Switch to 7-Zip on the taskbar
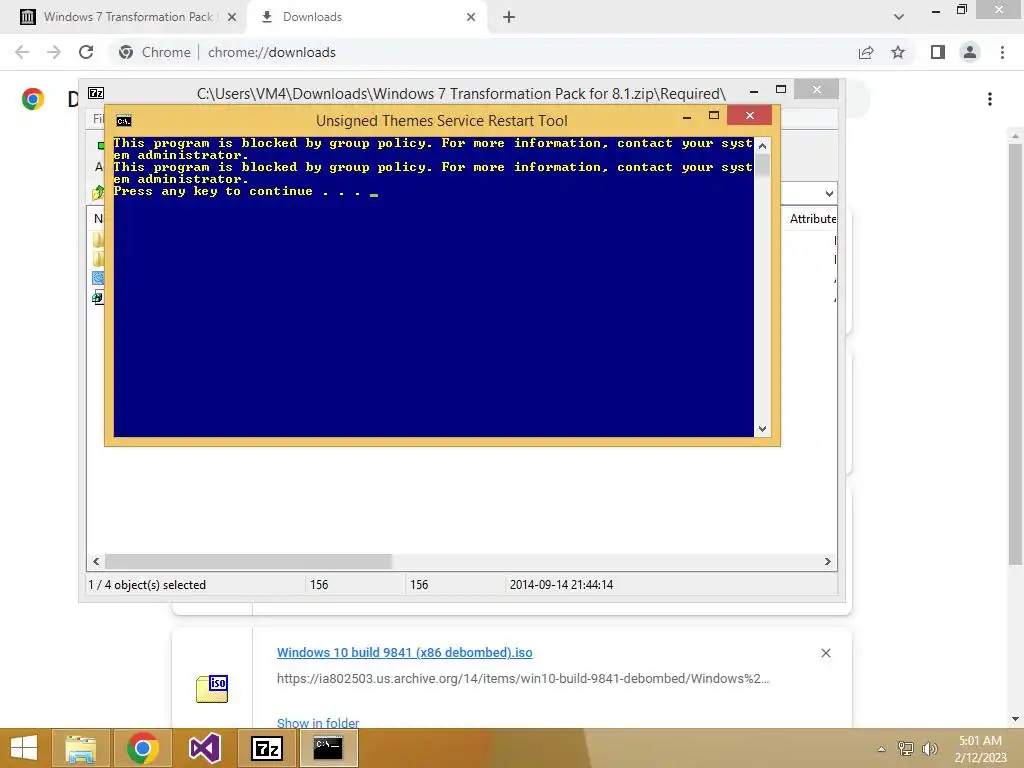This screenshot has width=1024, height=768. click(266, 748)
